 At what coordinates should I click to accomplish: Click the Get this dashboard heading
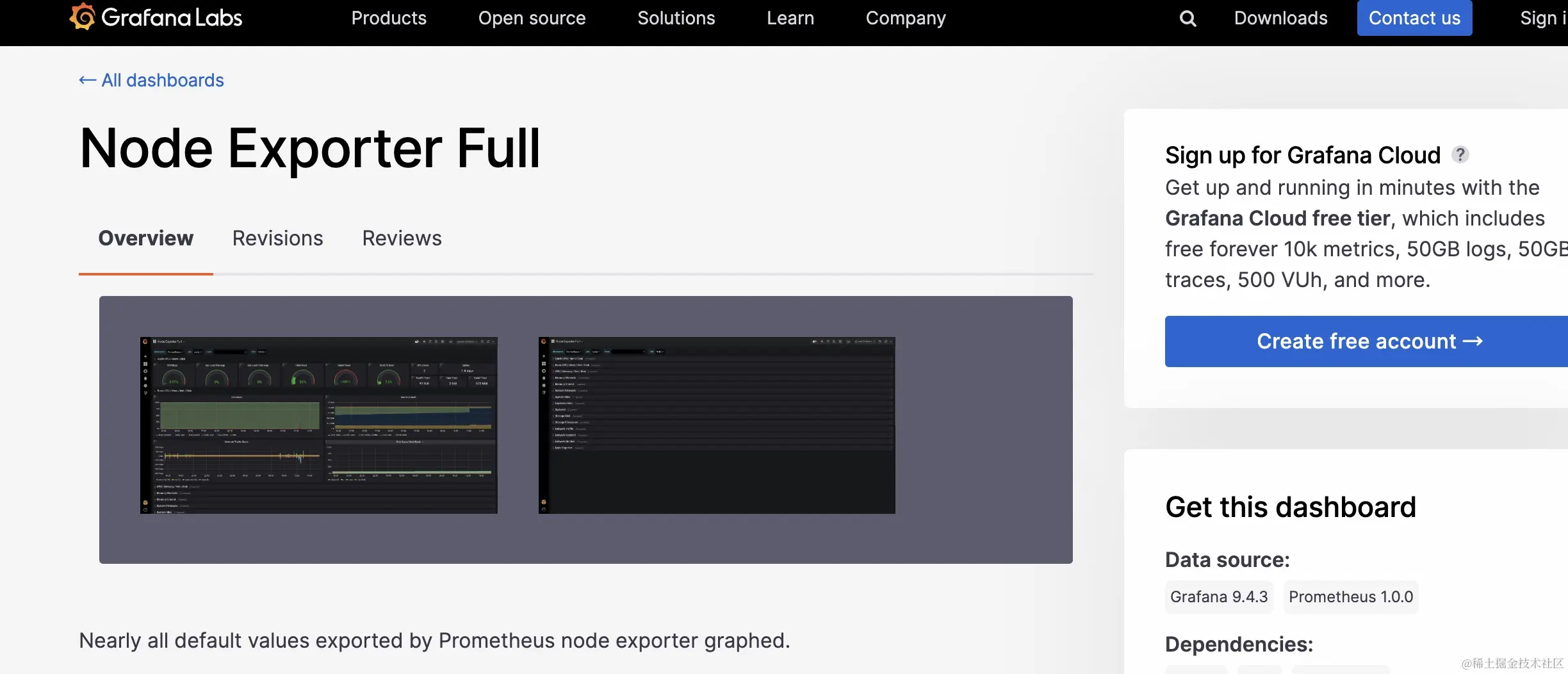coord(1291,507)
